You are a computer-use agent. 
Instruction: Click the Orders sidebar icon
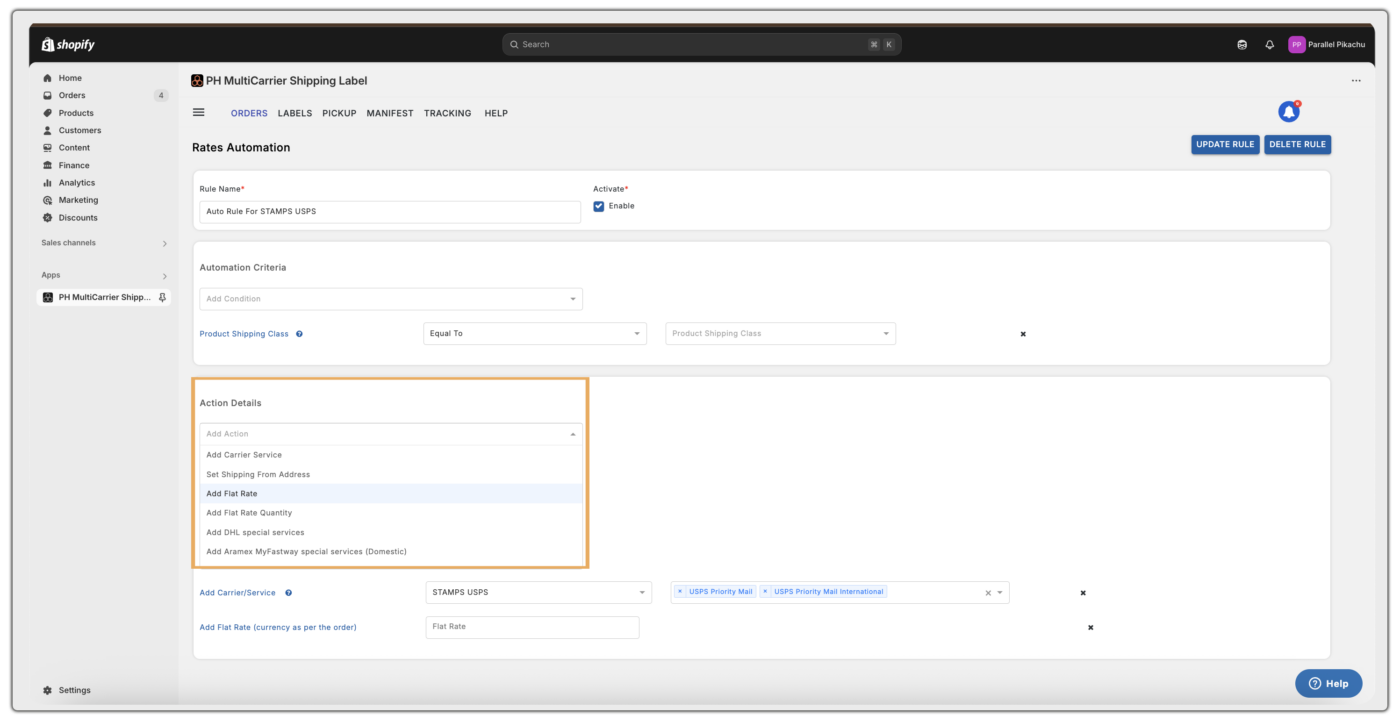(47, 95)
